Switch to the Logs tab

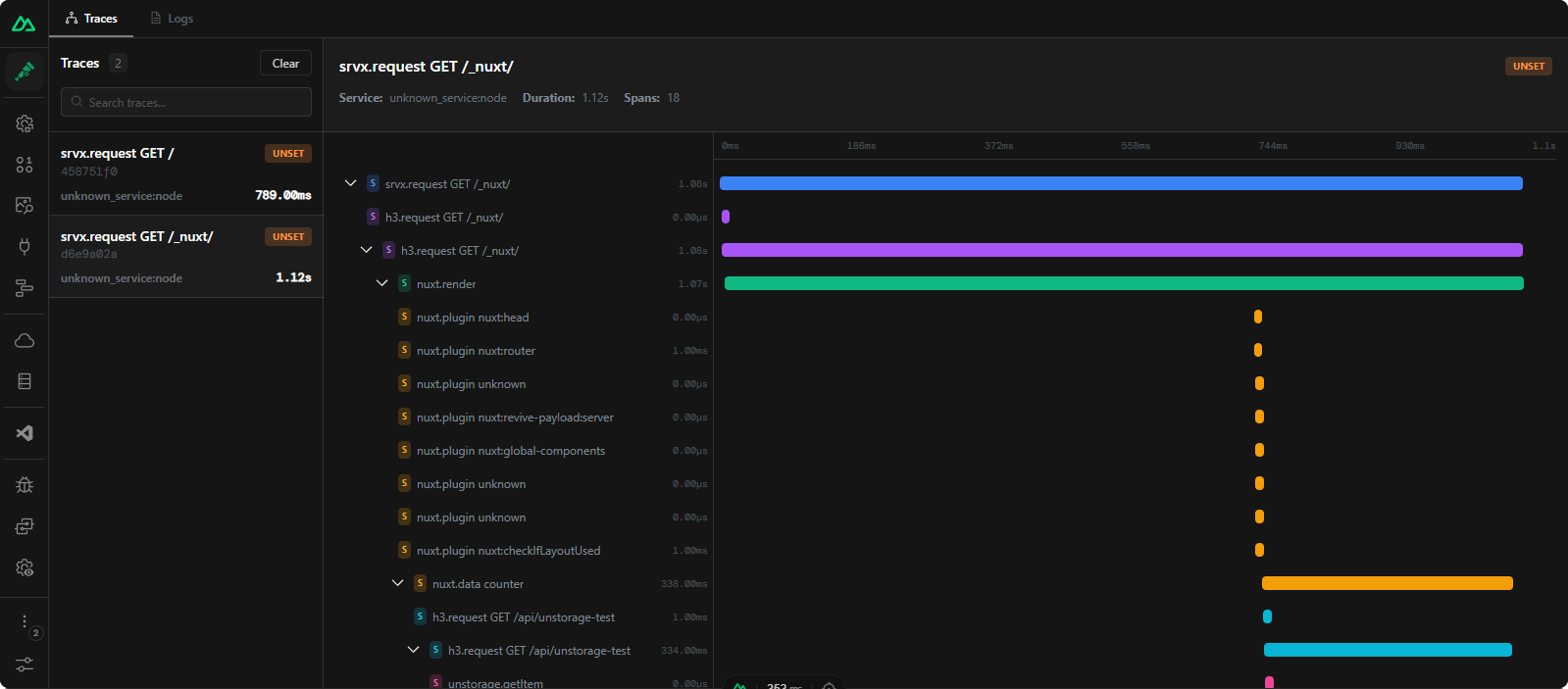tap(172, 19)
